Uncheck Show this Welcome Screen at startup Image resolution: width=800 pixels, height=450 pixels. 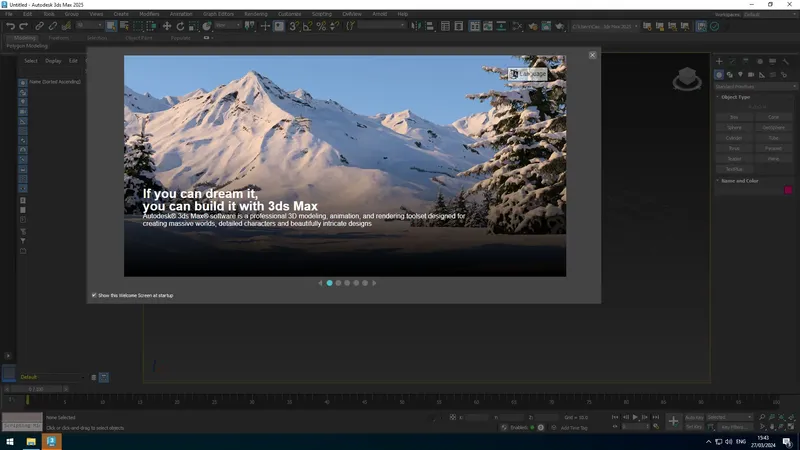click(94, 295)
